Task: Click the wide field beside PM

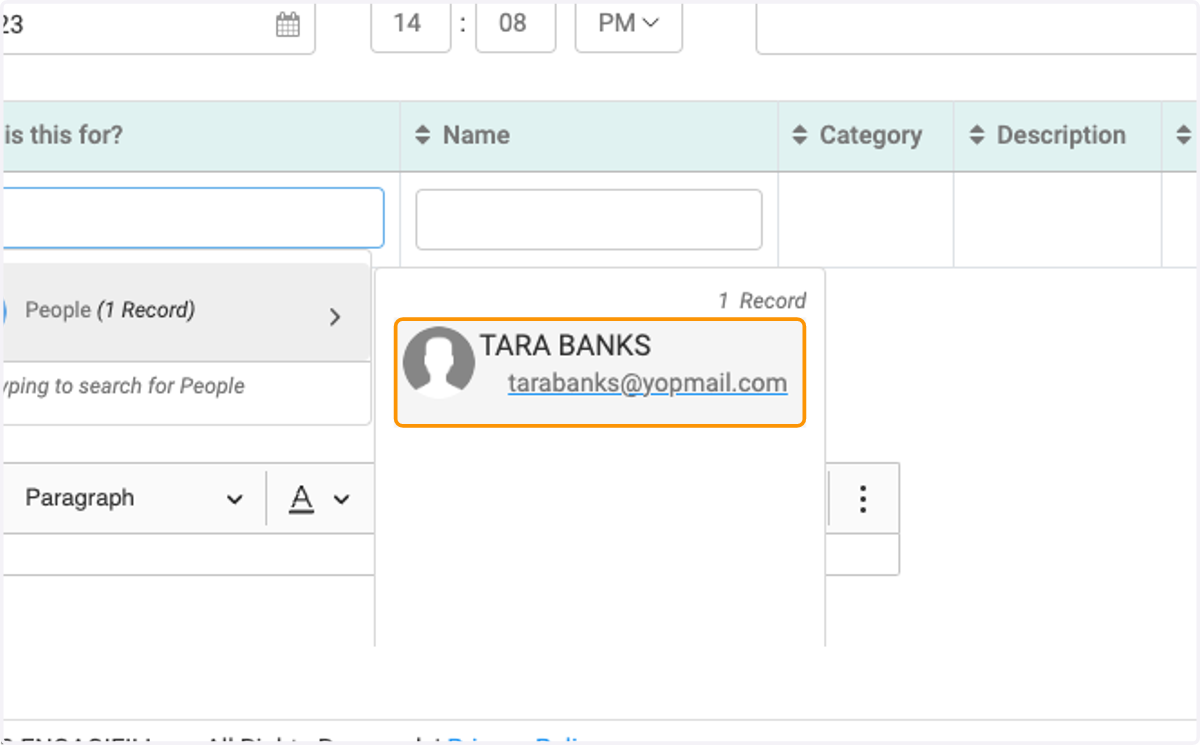Action: click(x=978, y=25)
